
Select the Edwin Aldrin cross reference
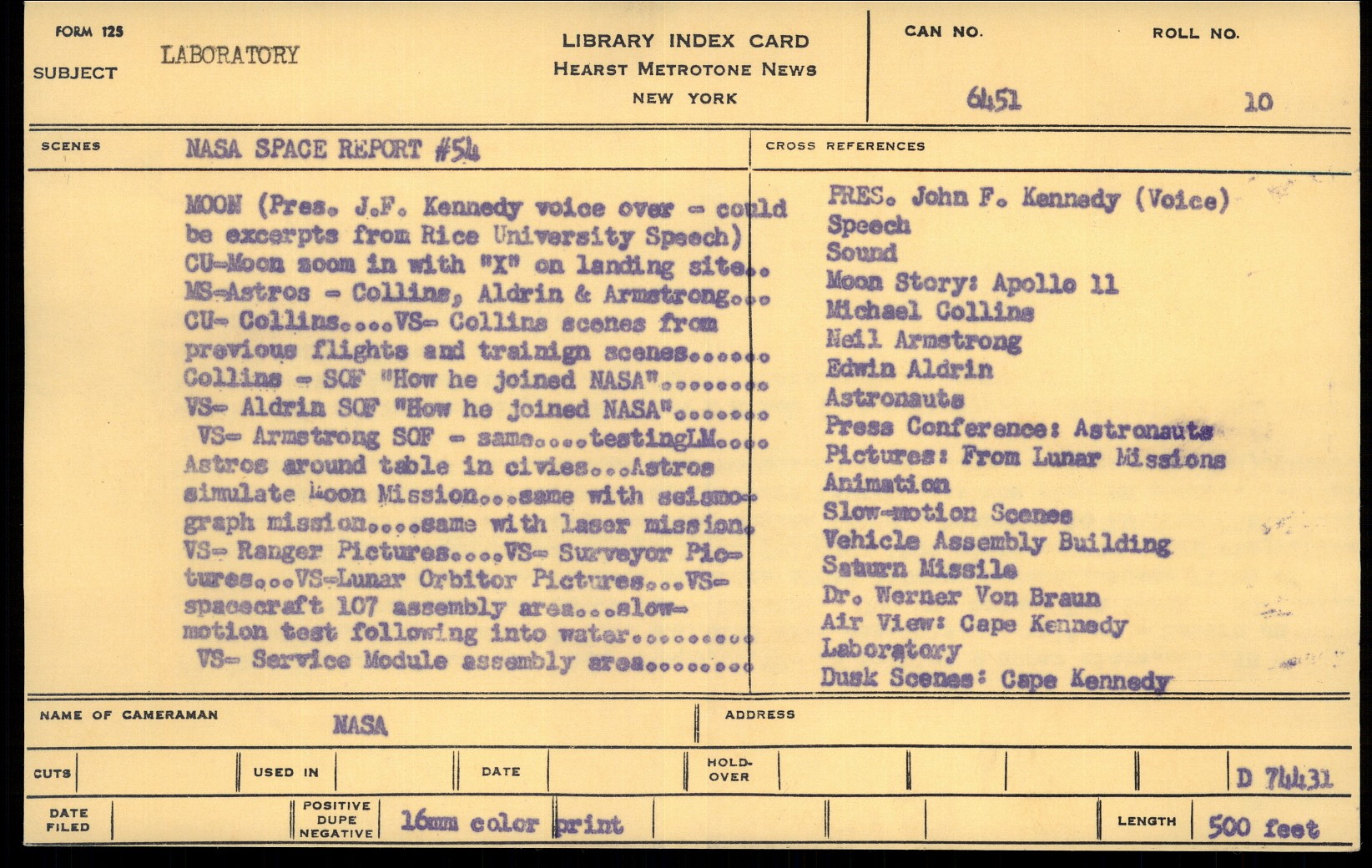click(x=909, y=368)
